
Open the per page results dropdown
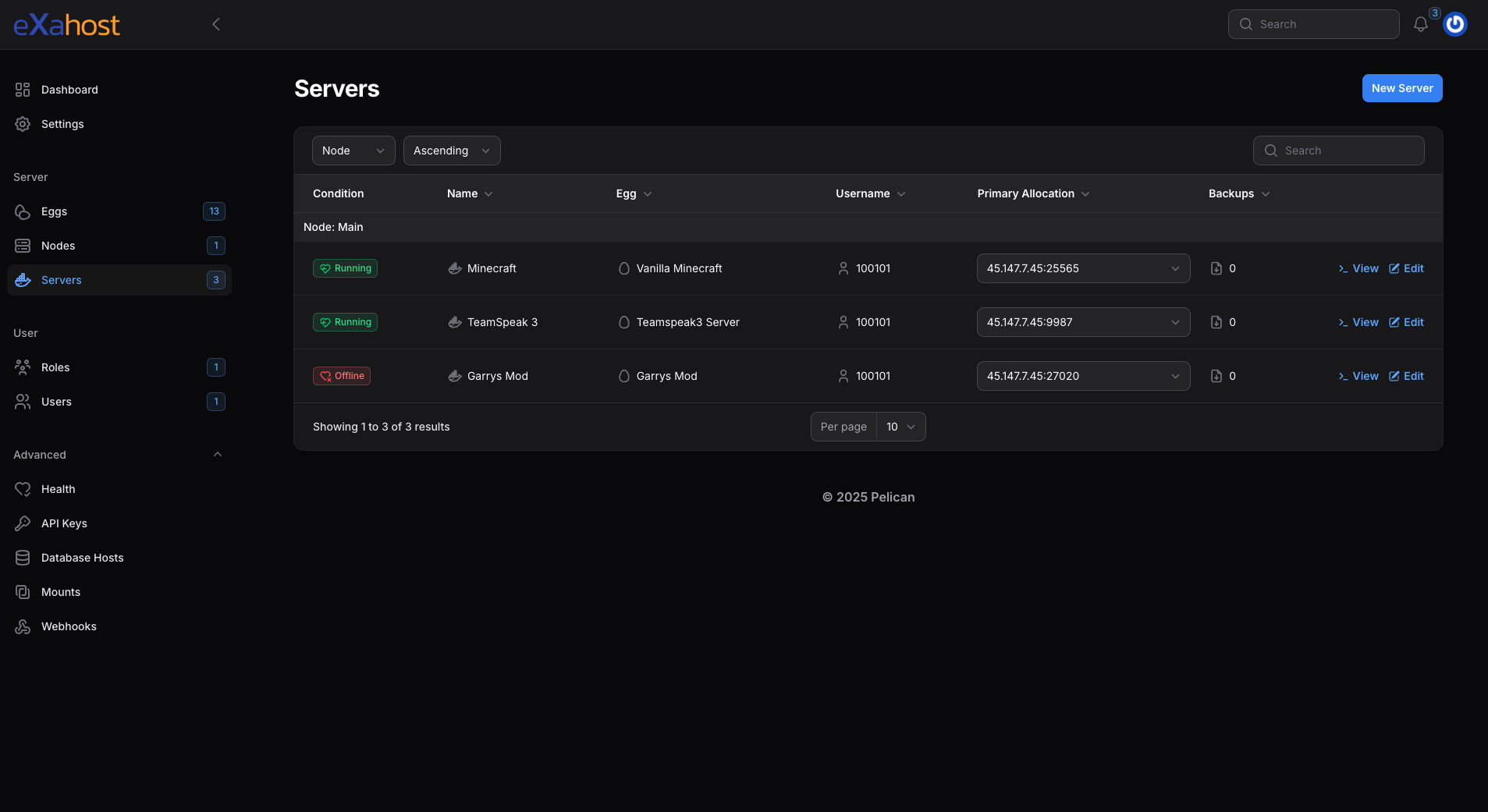tap(900, 427)
